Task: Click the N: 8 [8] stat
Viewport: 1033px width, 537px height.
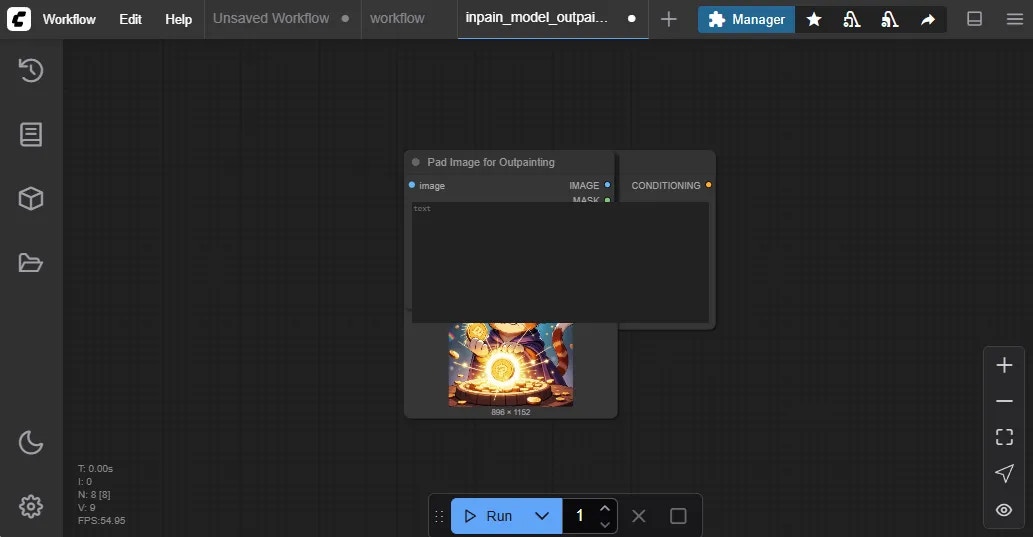Action: point(94,494)
